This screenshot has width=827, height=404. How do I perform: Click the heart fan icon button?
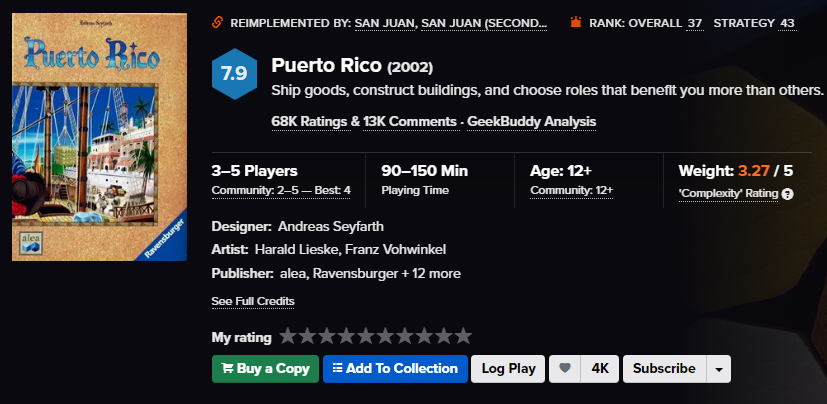coord(566,368)
